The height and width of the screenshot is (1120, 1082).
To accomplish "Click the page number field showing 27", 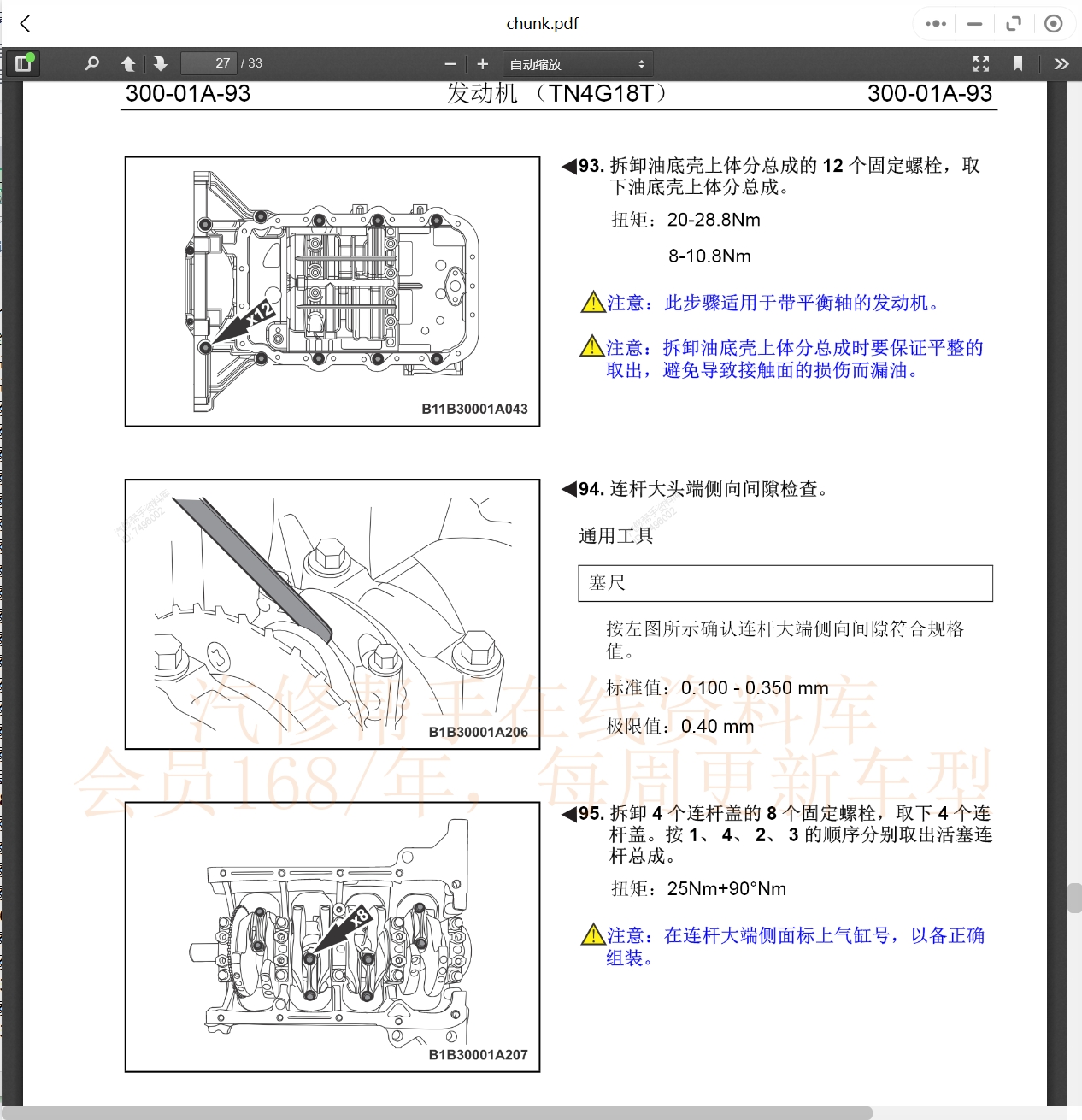I will pos(209,62).
